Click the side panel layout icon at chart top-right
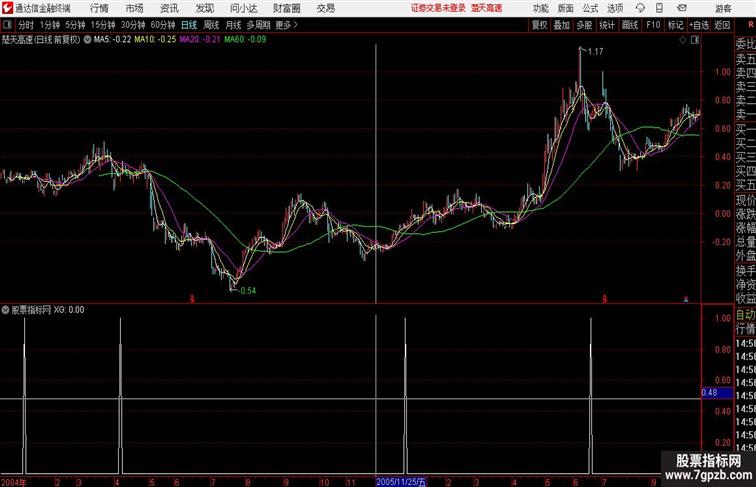The width and height of the screenshot is (756, 487). pyautogui.click(x=695, y=40)
